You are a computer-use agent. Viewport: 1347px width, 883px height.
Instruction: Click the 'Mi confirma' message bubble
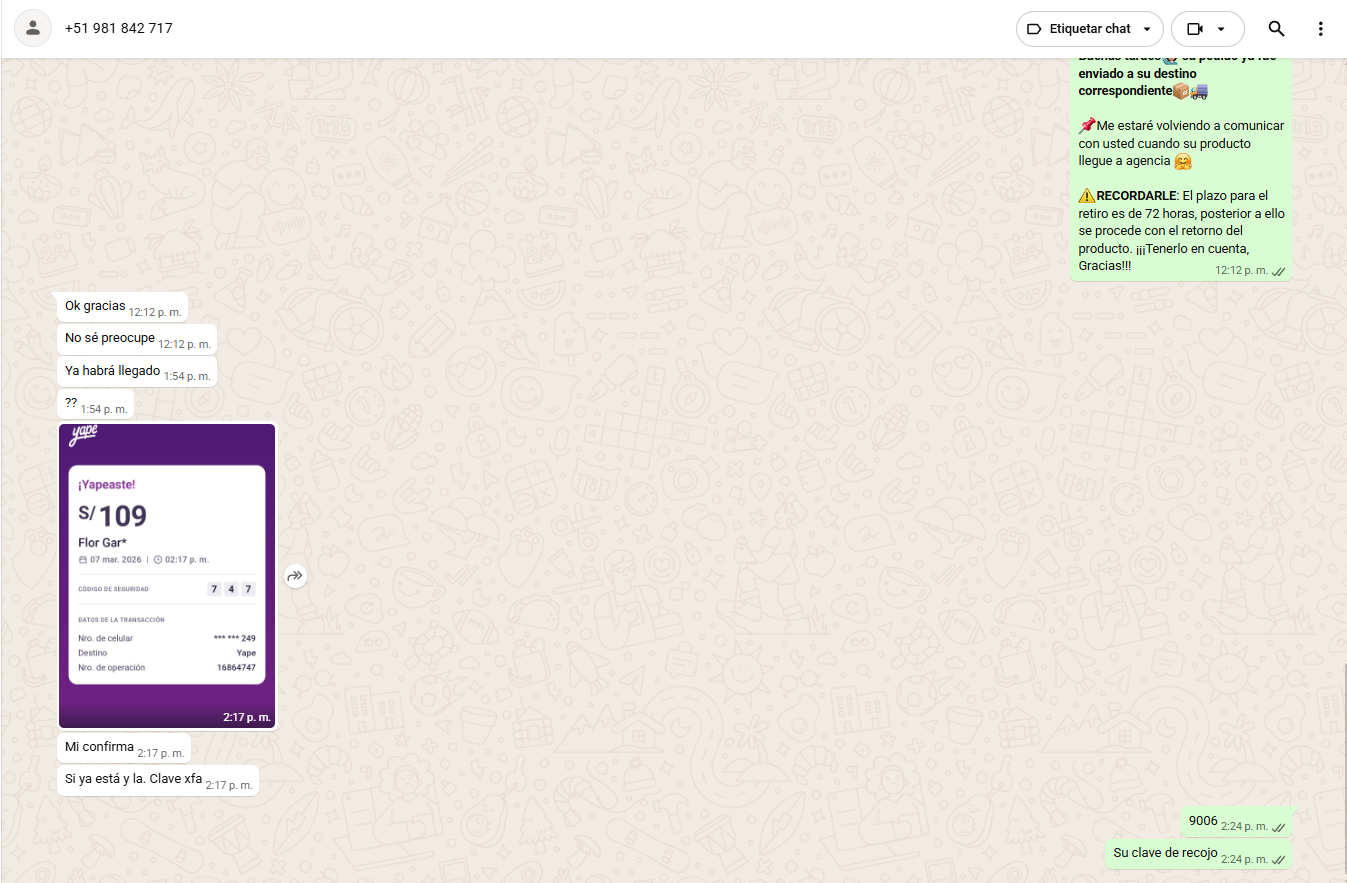point(100,747)
